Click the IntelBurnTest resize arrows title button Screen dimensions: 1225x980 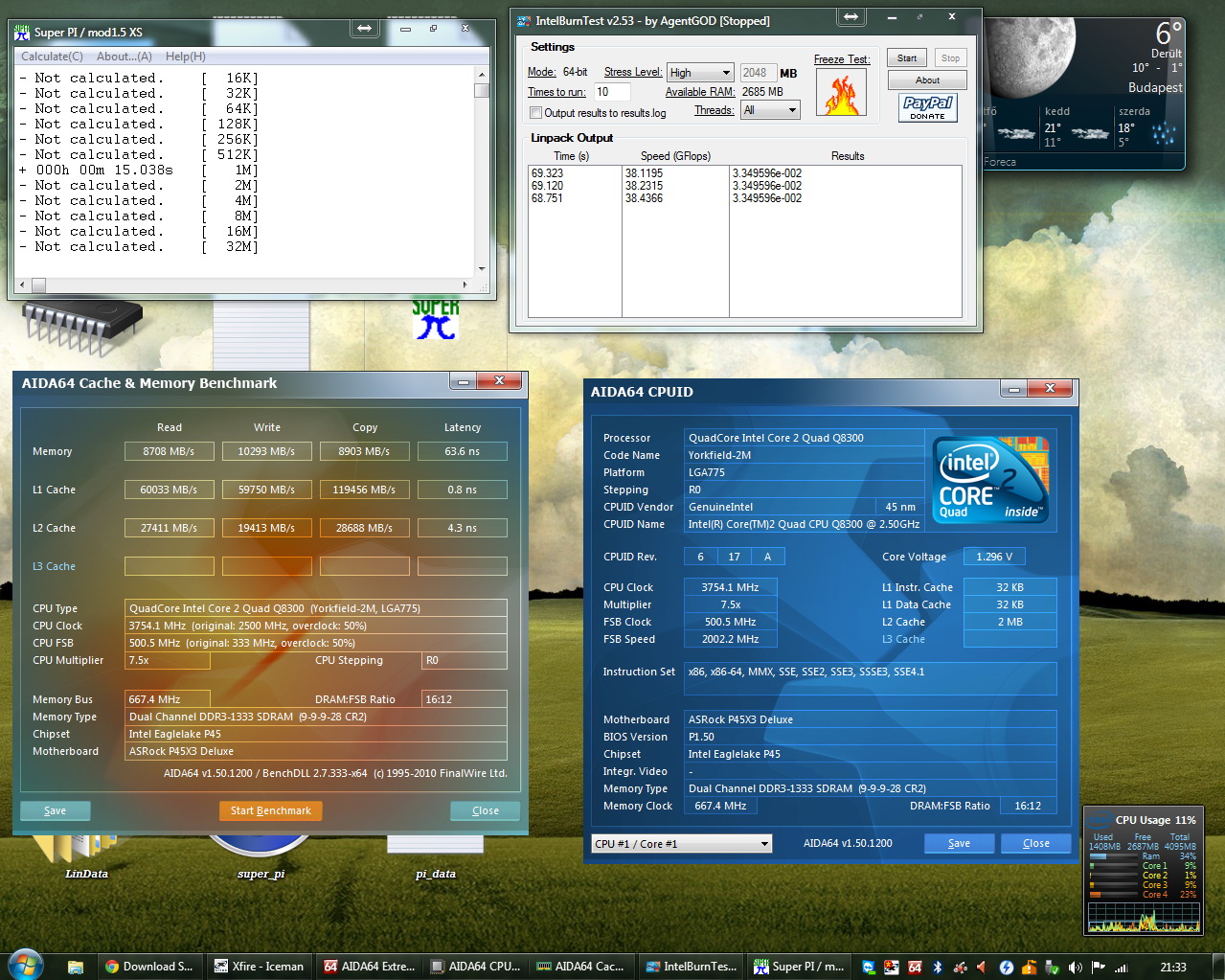pyautogui.click(x=851, y=17)
